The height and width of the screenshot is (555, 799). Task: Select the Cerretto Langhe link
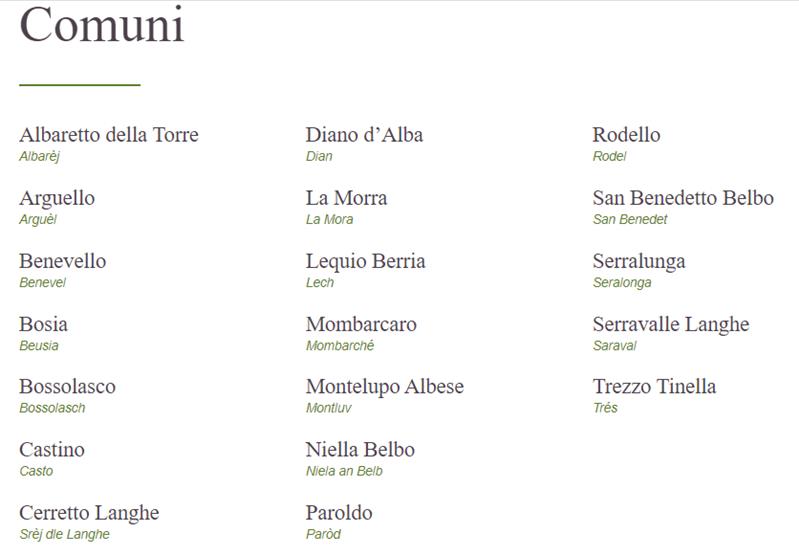point(89,513)
